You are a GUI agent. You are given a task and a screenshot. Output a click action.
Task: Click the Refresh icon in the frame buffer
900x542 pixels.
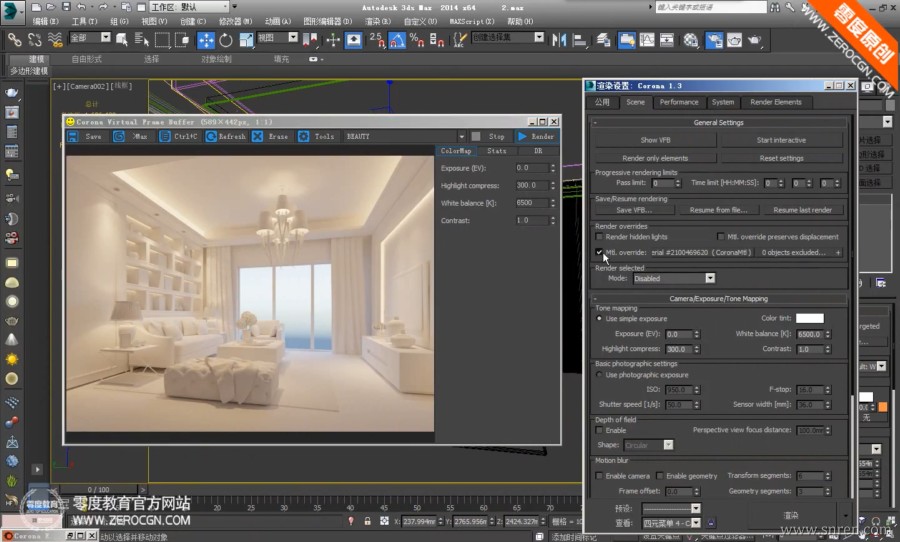[x=211, y=136]
